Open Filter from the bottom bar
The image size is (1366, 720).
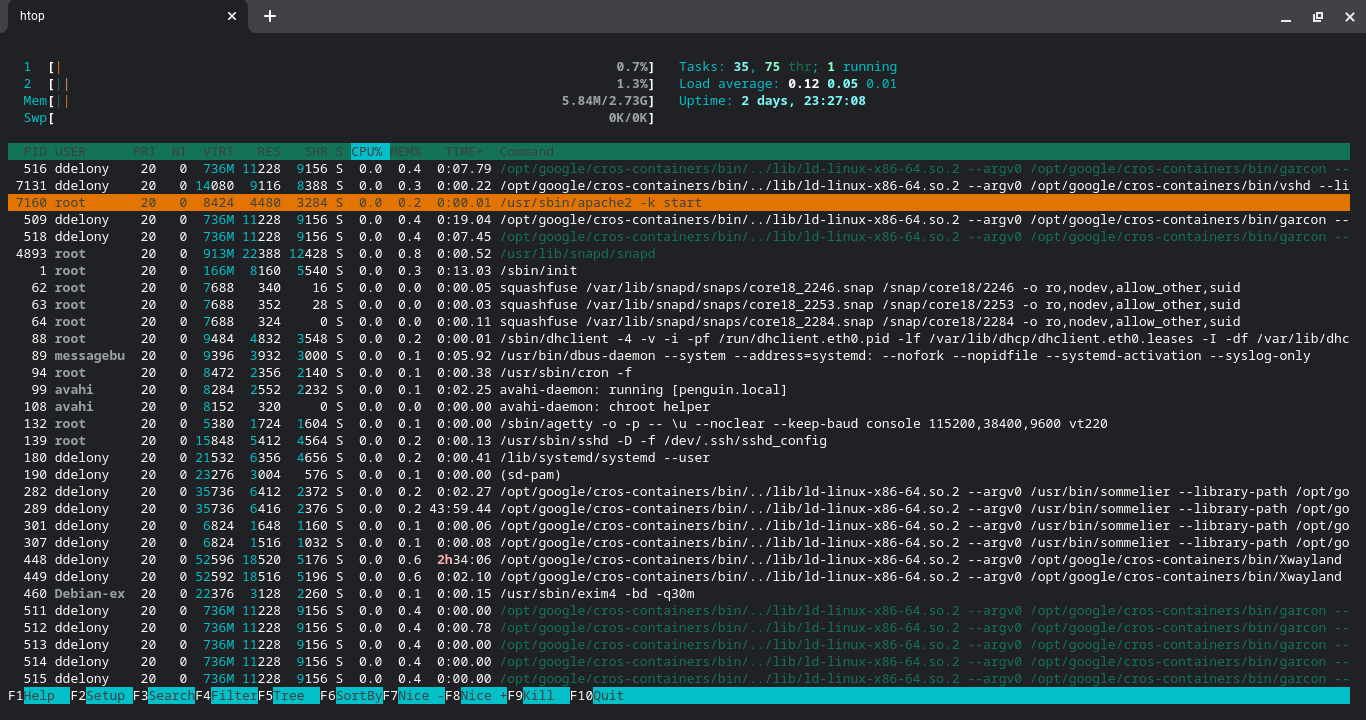(x=234, y=695)
